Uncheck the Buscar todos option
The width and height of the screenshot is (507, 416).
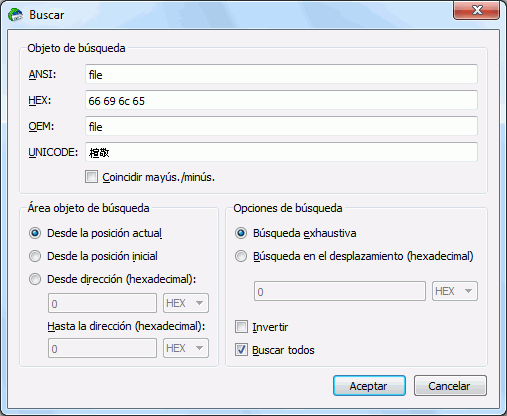241,350
